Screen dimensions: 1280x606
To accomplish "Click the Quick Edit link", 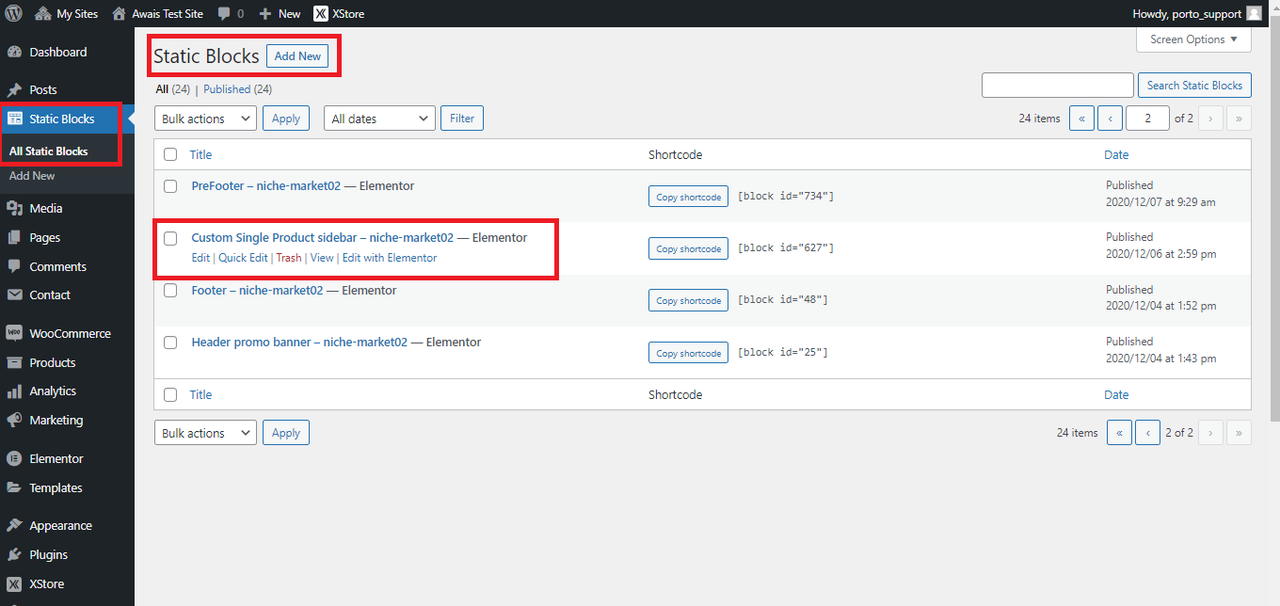I will click(243, 258).
